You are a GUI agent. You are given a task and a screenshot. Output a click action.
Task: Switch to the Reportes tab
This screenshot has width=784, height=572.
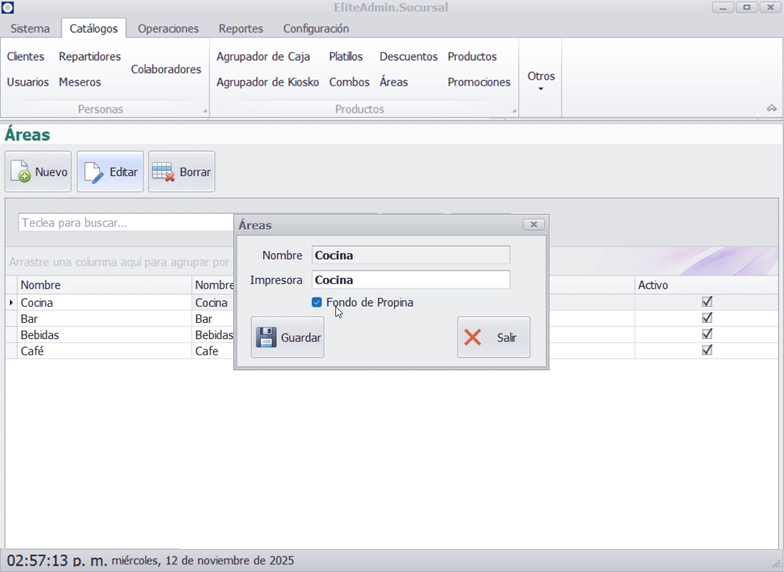pyautogui.click(x=241, y=28)
